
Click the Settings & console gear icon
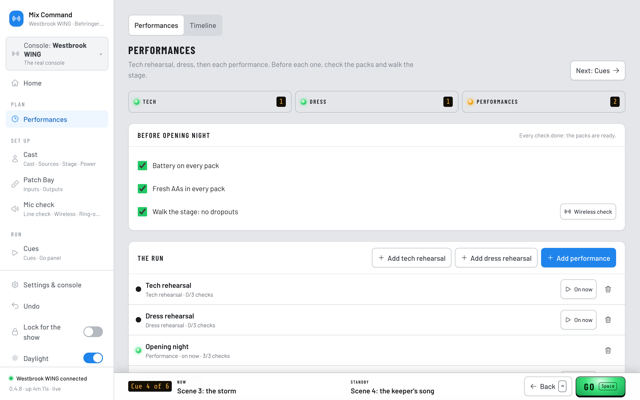[x=15, y=285]
